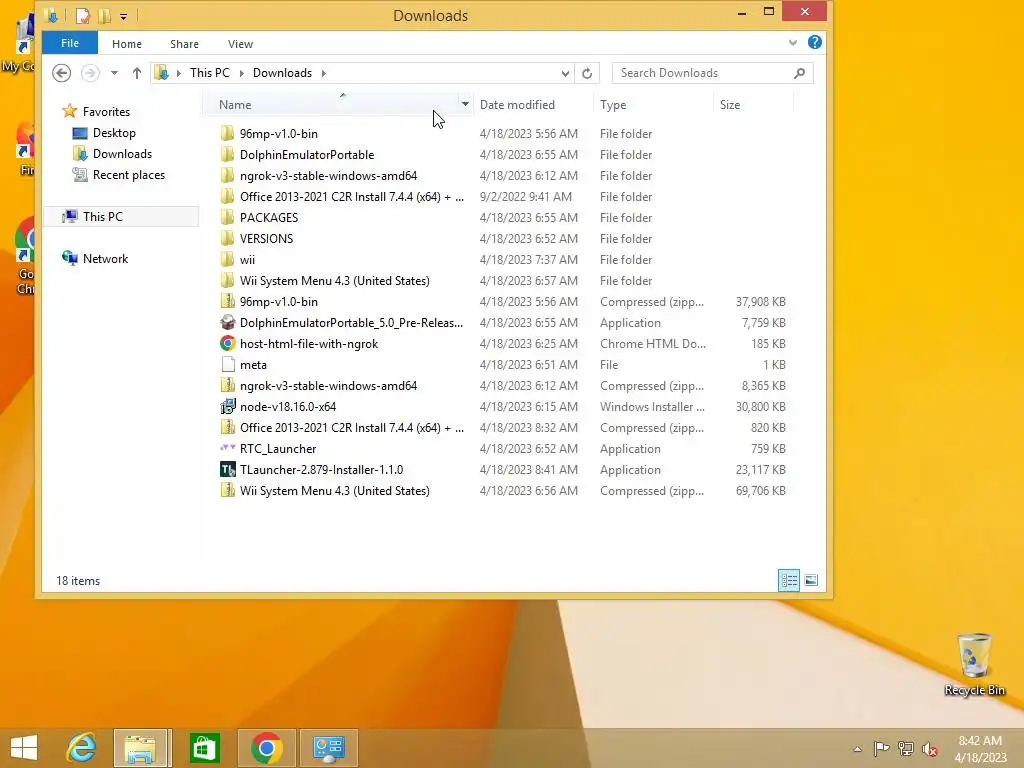Viewport: 1024px width, 768px height.
Task: Click the New Folder quick access icon
Action: click(x=104, y=16)
